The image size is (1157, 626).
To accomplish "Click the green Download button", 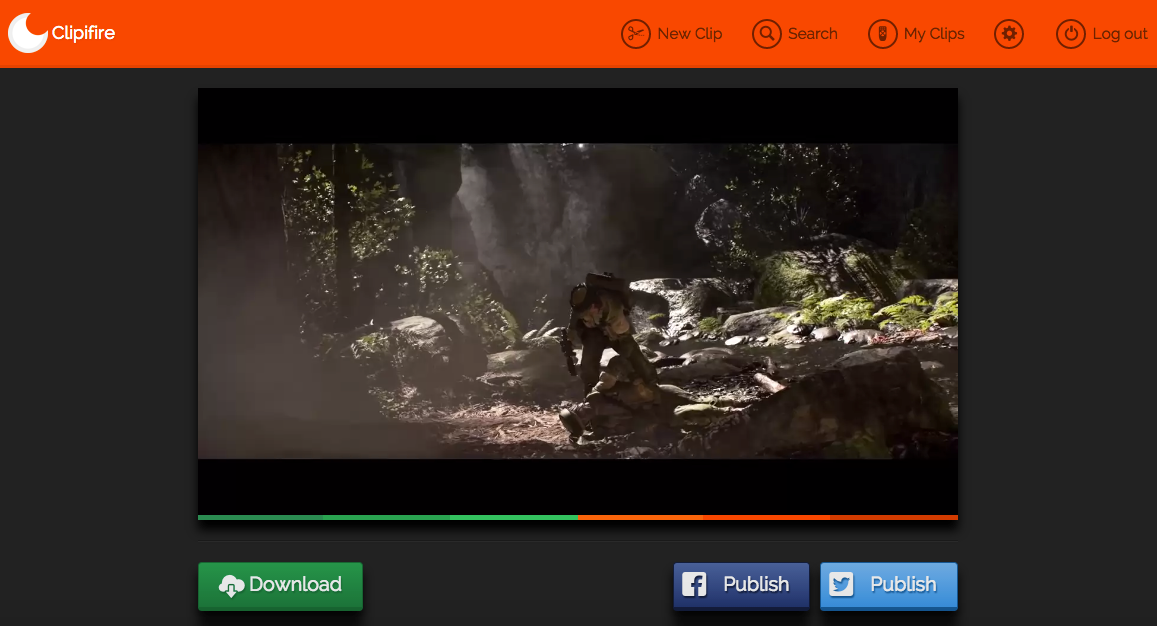I will [280, 586].
